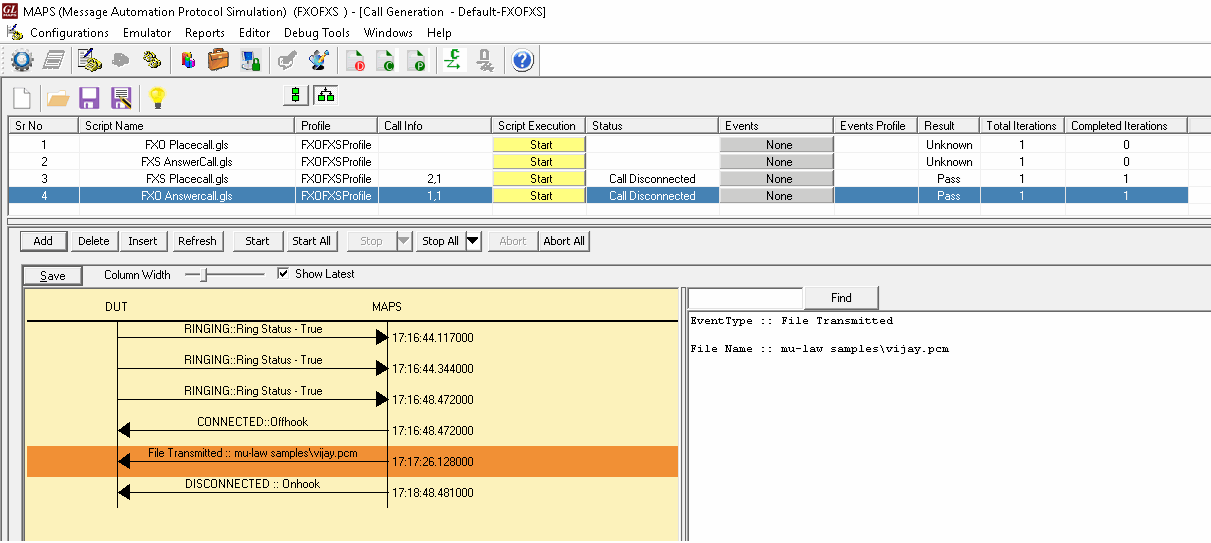Open the Debug Tools menu
Image resolution: width=1211 pixels, height=543 pixels.
pyautogui.click(x=317, y=33)
